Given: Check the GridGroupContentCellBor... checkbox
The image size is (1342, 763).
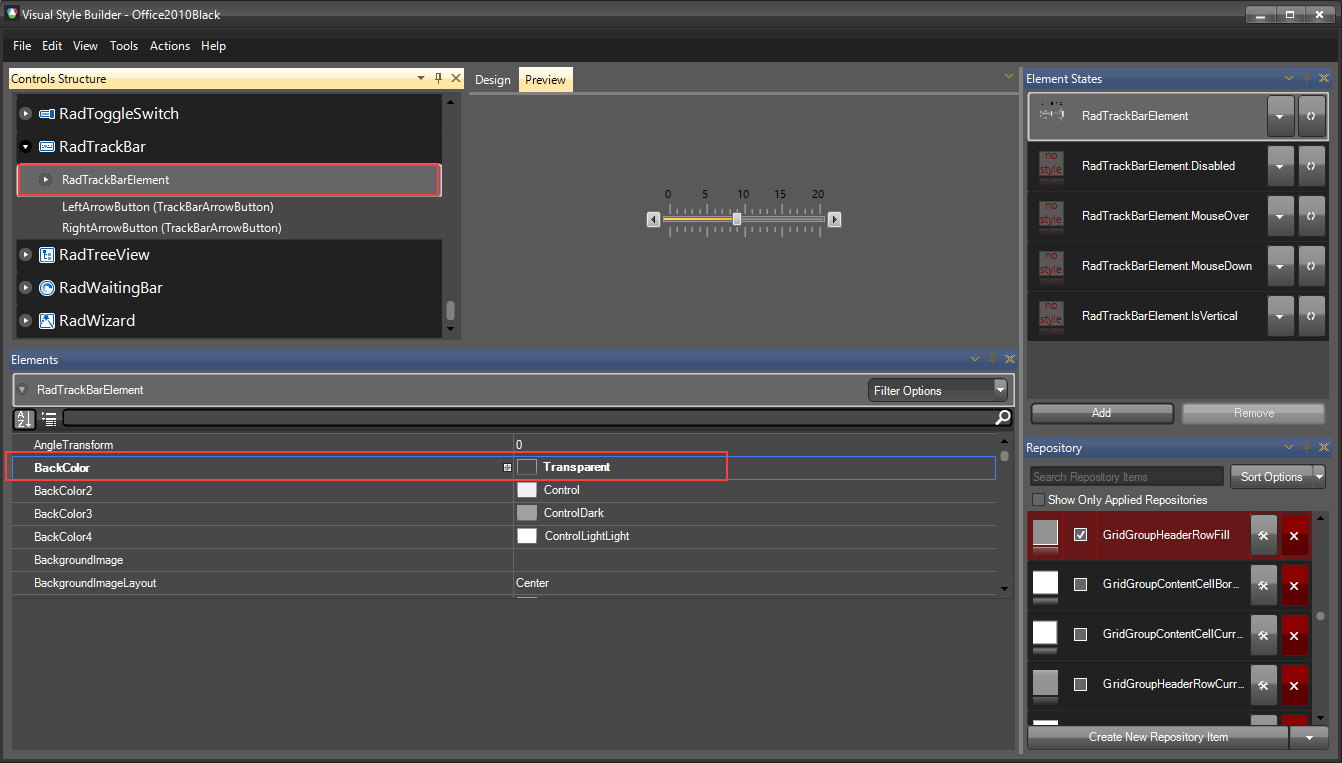Looking at the screenshot, I should pos(1080,584).
